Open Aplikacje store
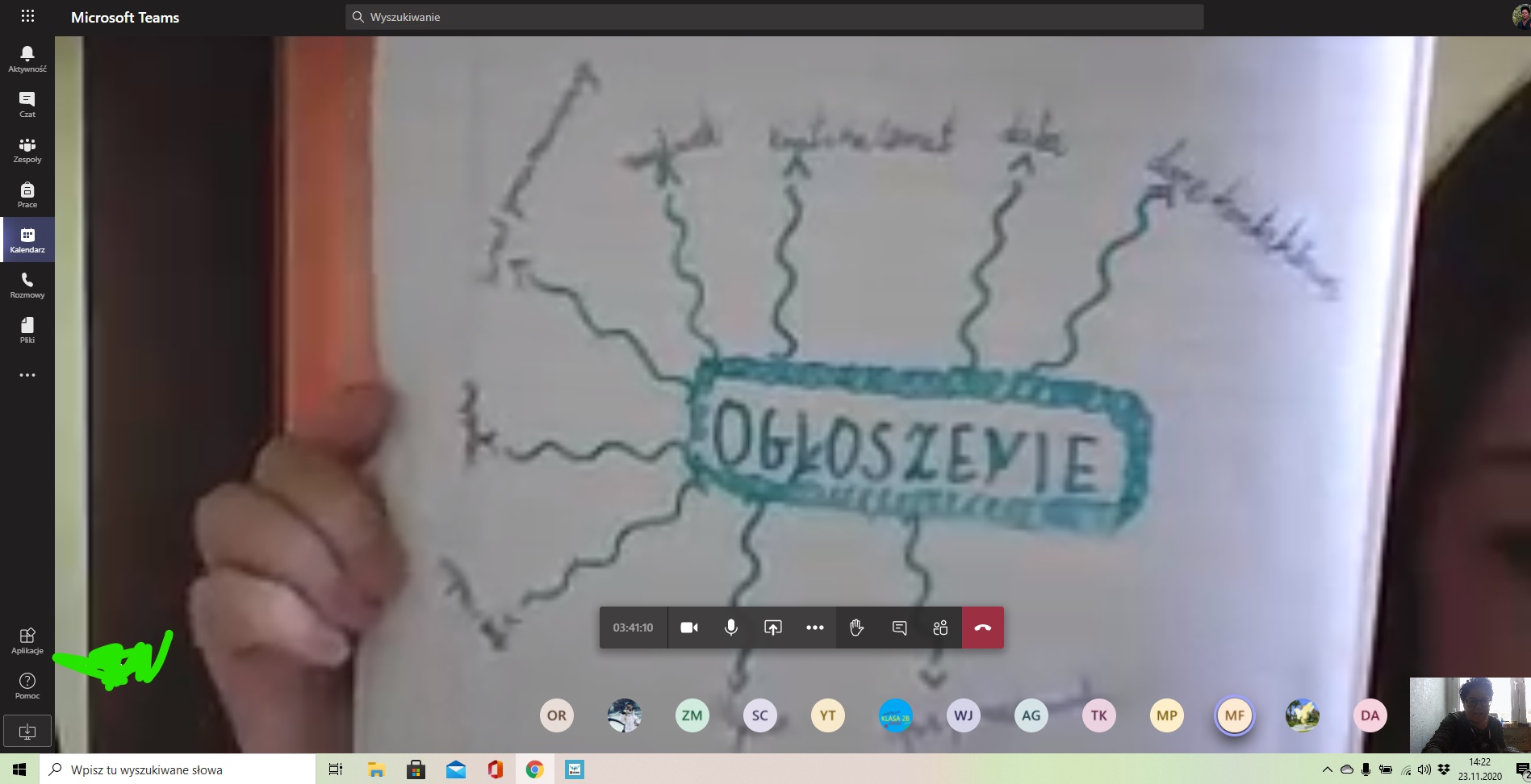Viewport: 1531px width, 784px height. (27, 640)
